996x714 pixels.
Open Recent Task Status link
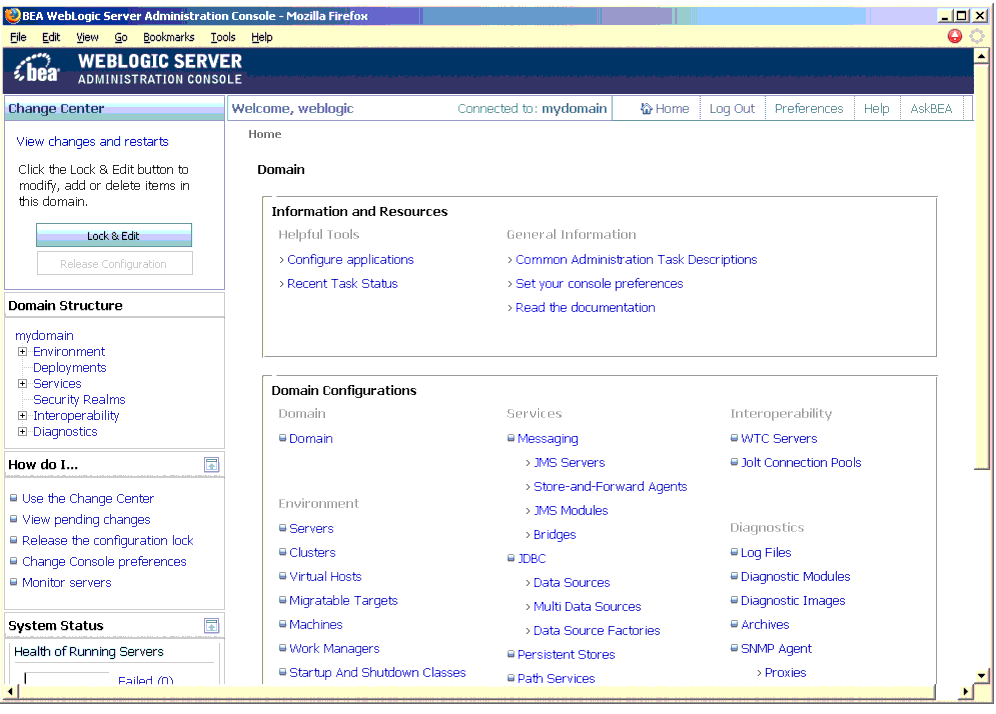[342, 283]
